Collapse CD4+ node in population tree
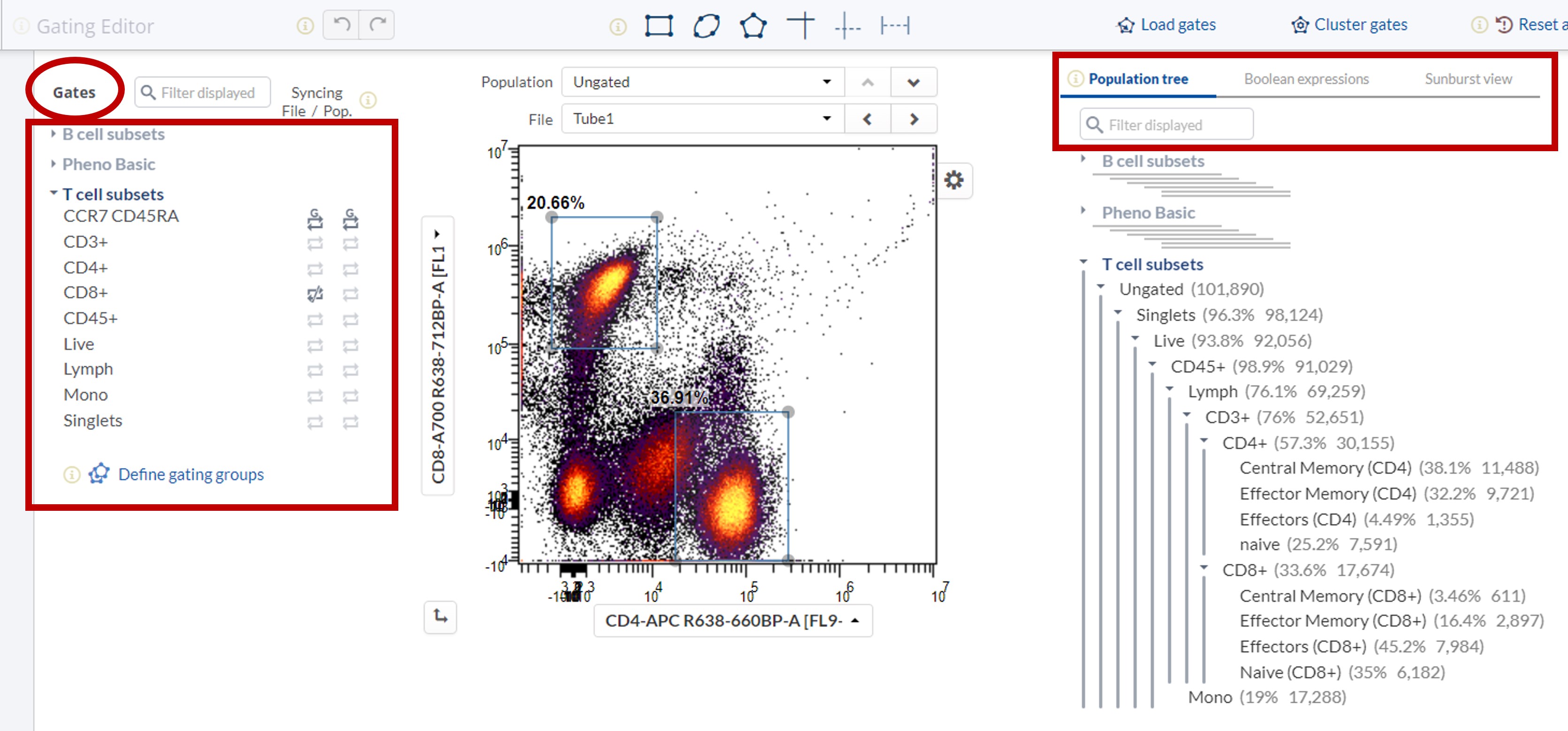 pos(1203,440)
